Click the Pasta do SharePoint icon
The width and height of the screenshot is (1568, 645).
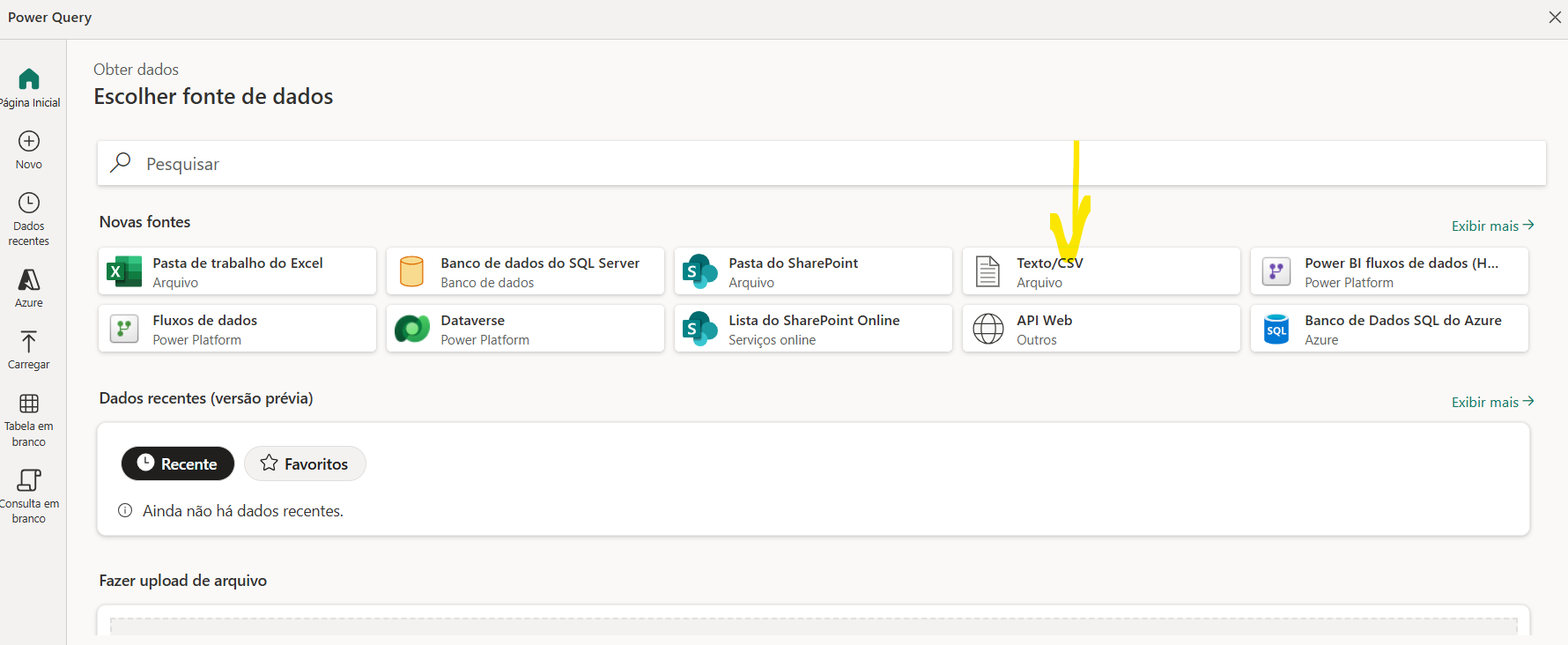point(700,271)
